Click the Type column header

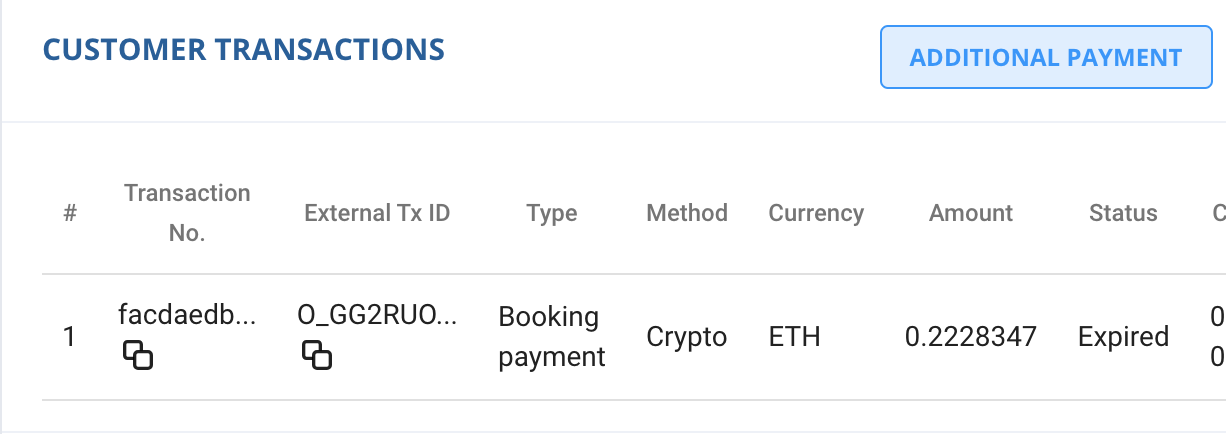click(551, 213)
